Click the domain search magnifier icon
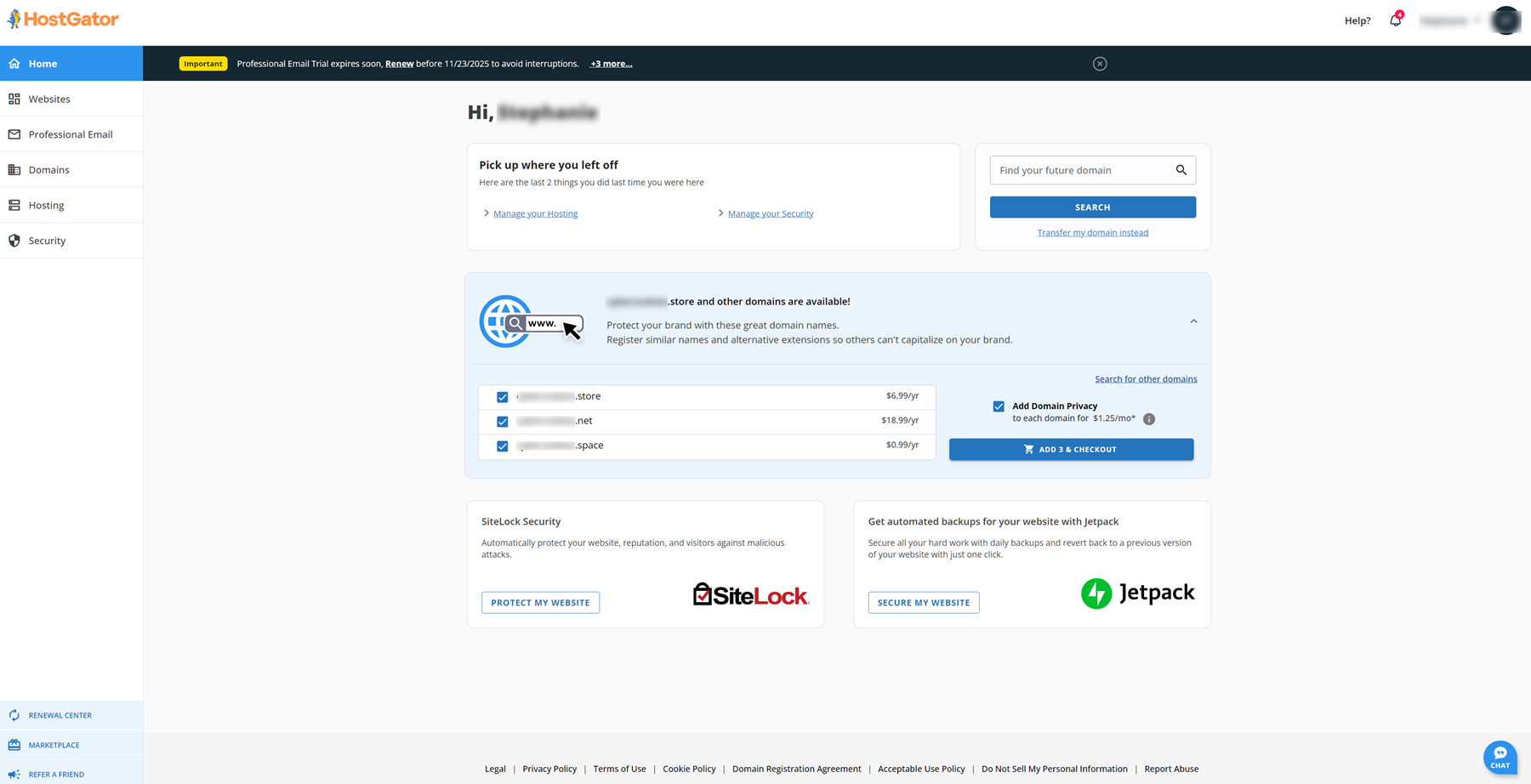The height and width of the screenshot is (784, 1531). tap(1181, 170)
